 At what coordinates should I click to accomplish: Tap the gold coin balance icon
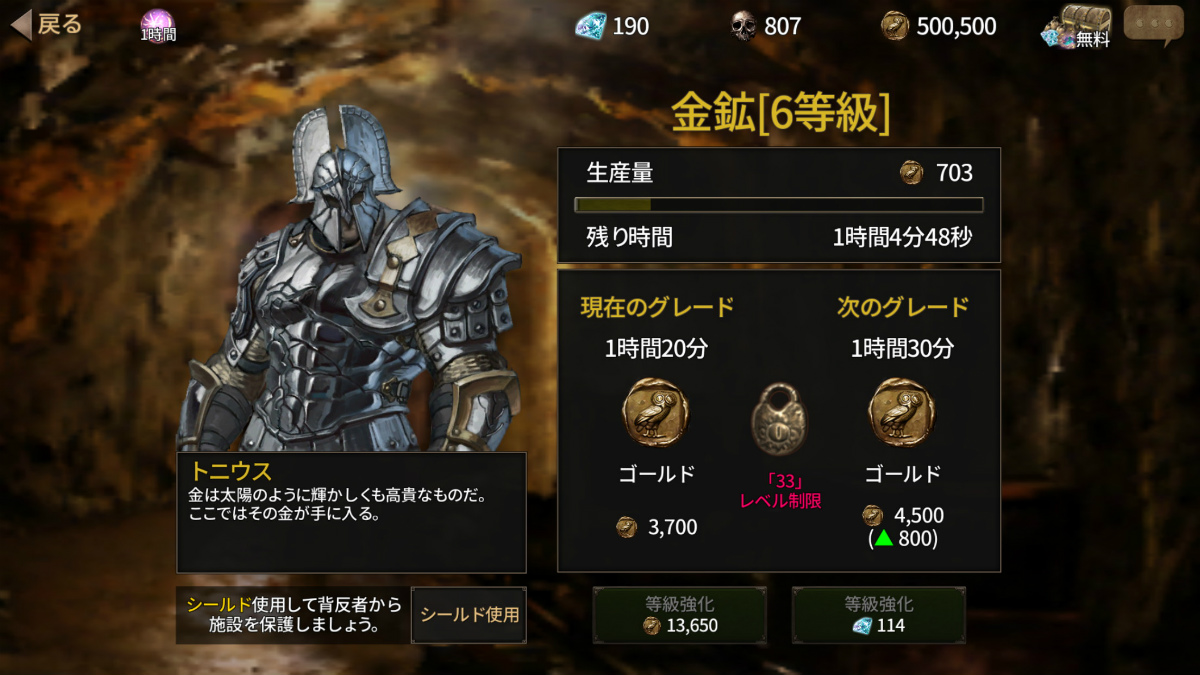pyautogui.click(x=895, y=26)
